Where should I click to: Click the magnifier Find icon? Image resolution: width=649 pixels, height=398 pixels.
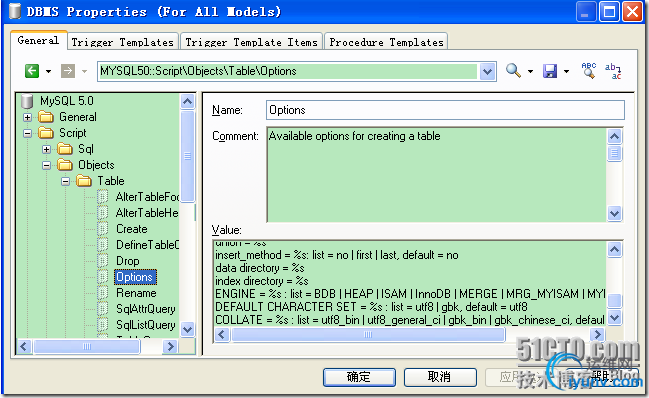pos(513,71)
